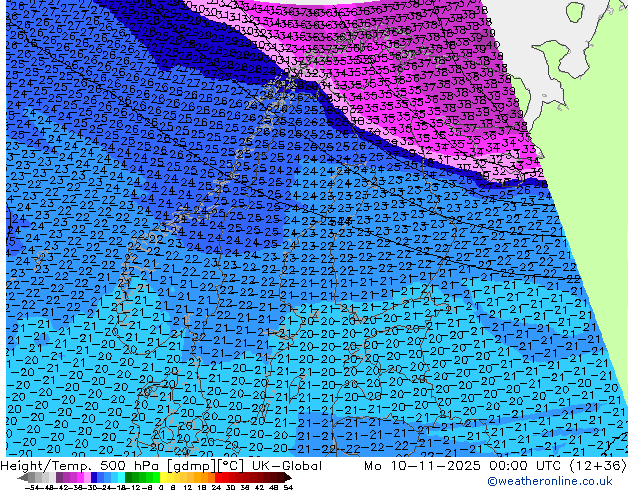Click the 'Mo 10-11-2025 00:00 UTC' date label
The height and width of the screenshot is (490, 634).
point(462,466)
